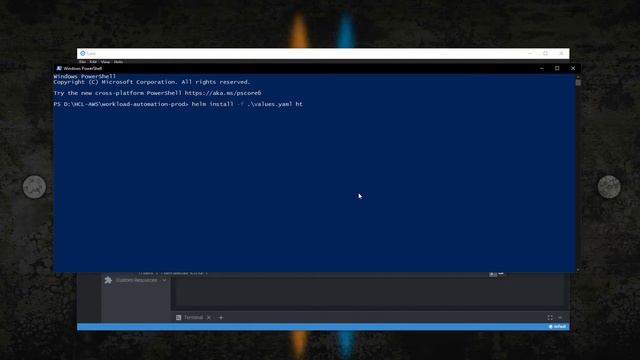The image size is (640, 360).
Task: Collapse the Lens dock panel with arrow
Action: (560, 318)
